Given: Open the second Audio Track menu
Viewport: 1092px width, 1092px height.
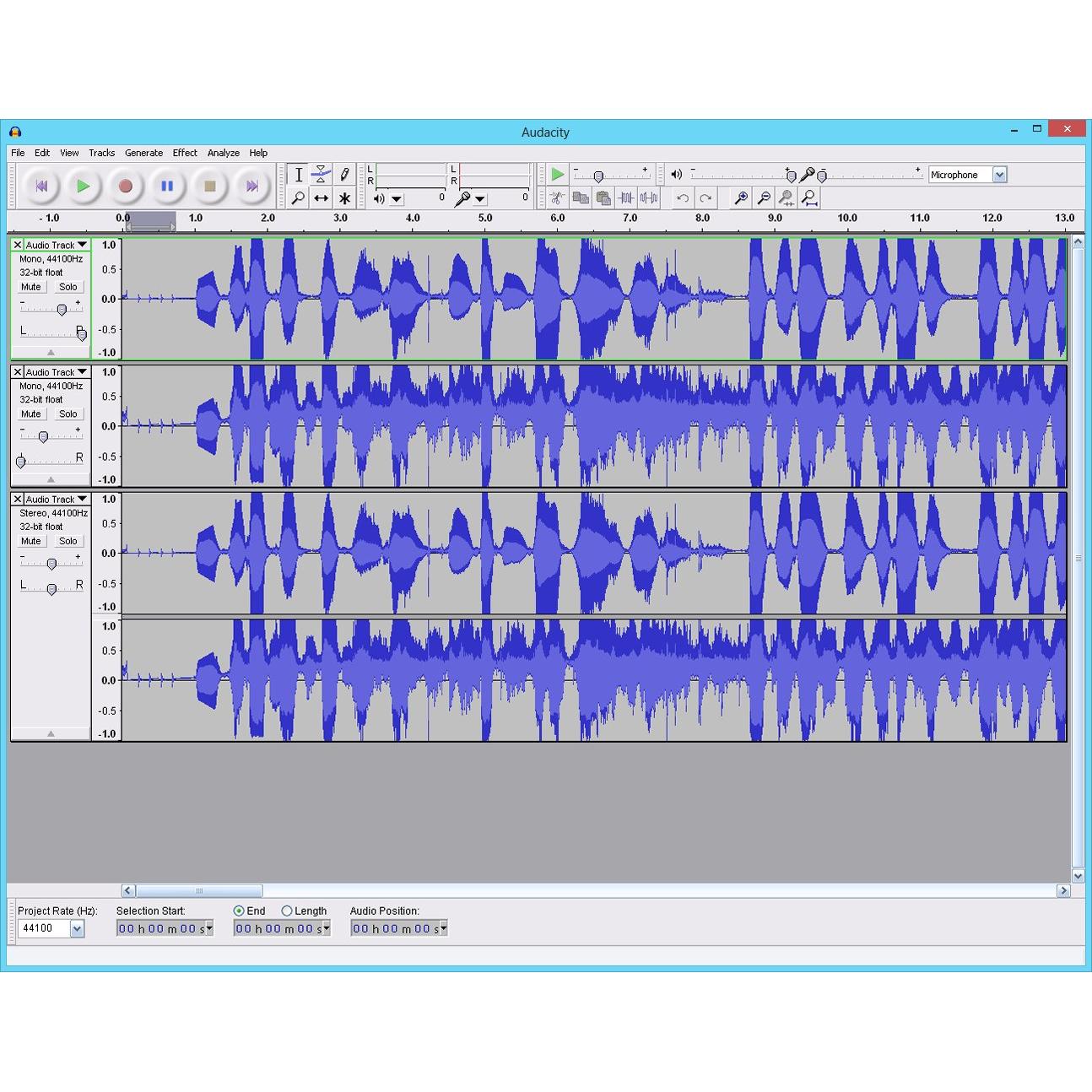Looking at the screenshot, I should pos(57,372).
